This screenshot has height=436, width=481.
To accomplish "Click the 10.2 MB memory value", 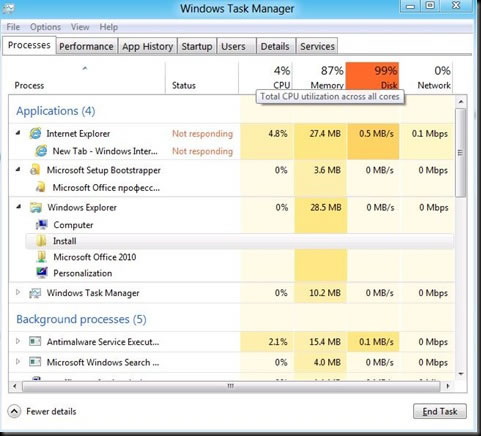I will (325, 293).
